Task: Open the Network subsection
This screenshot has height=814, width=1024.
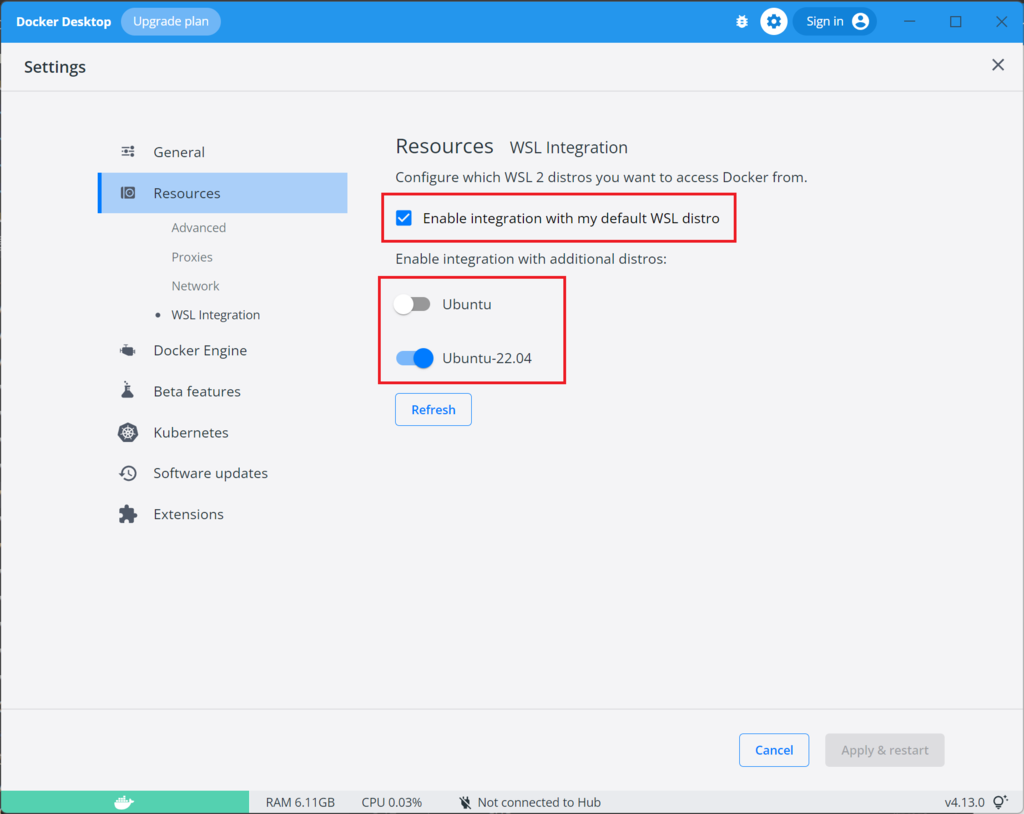Action: [x=195, y=285]
